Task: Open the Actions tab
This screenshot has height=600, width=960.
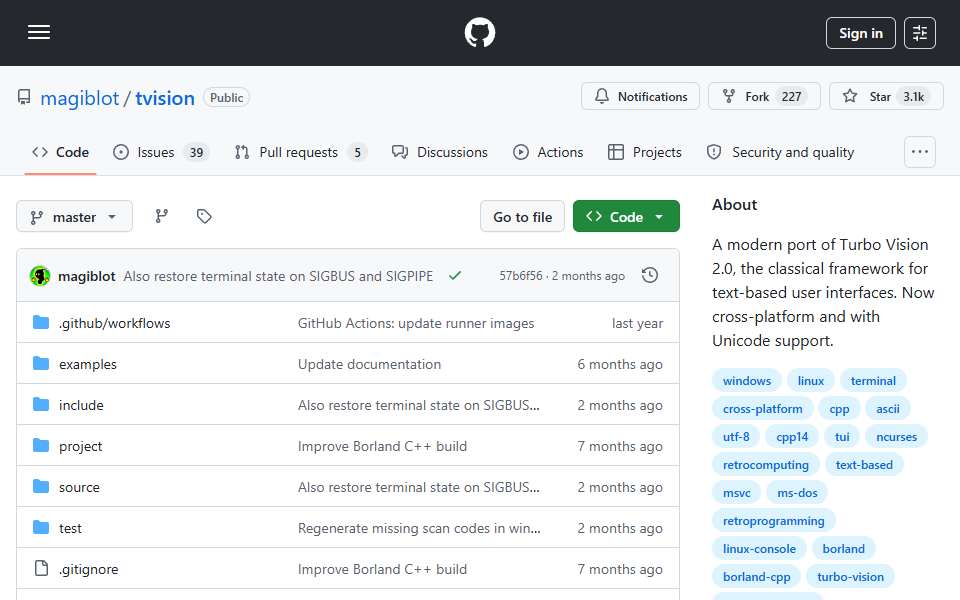Action: (x=548, y=152)
